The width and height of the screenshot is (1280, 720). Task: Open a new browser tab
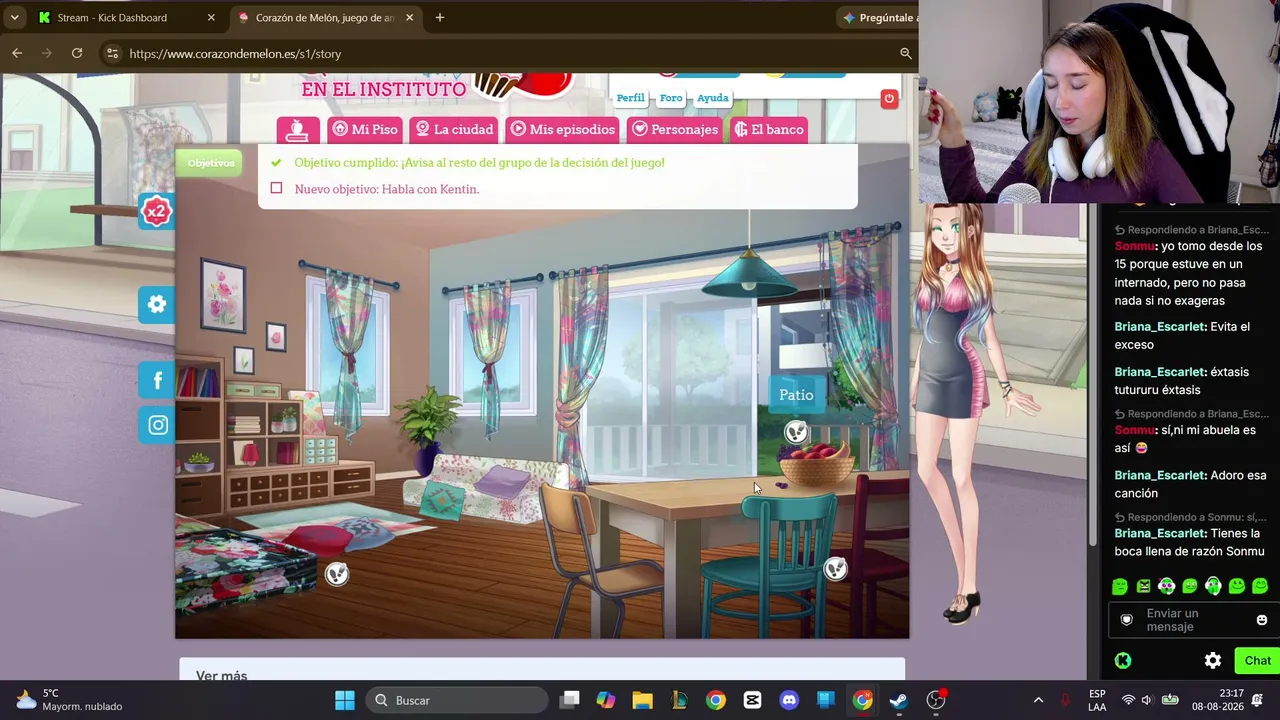click(439, 18)
